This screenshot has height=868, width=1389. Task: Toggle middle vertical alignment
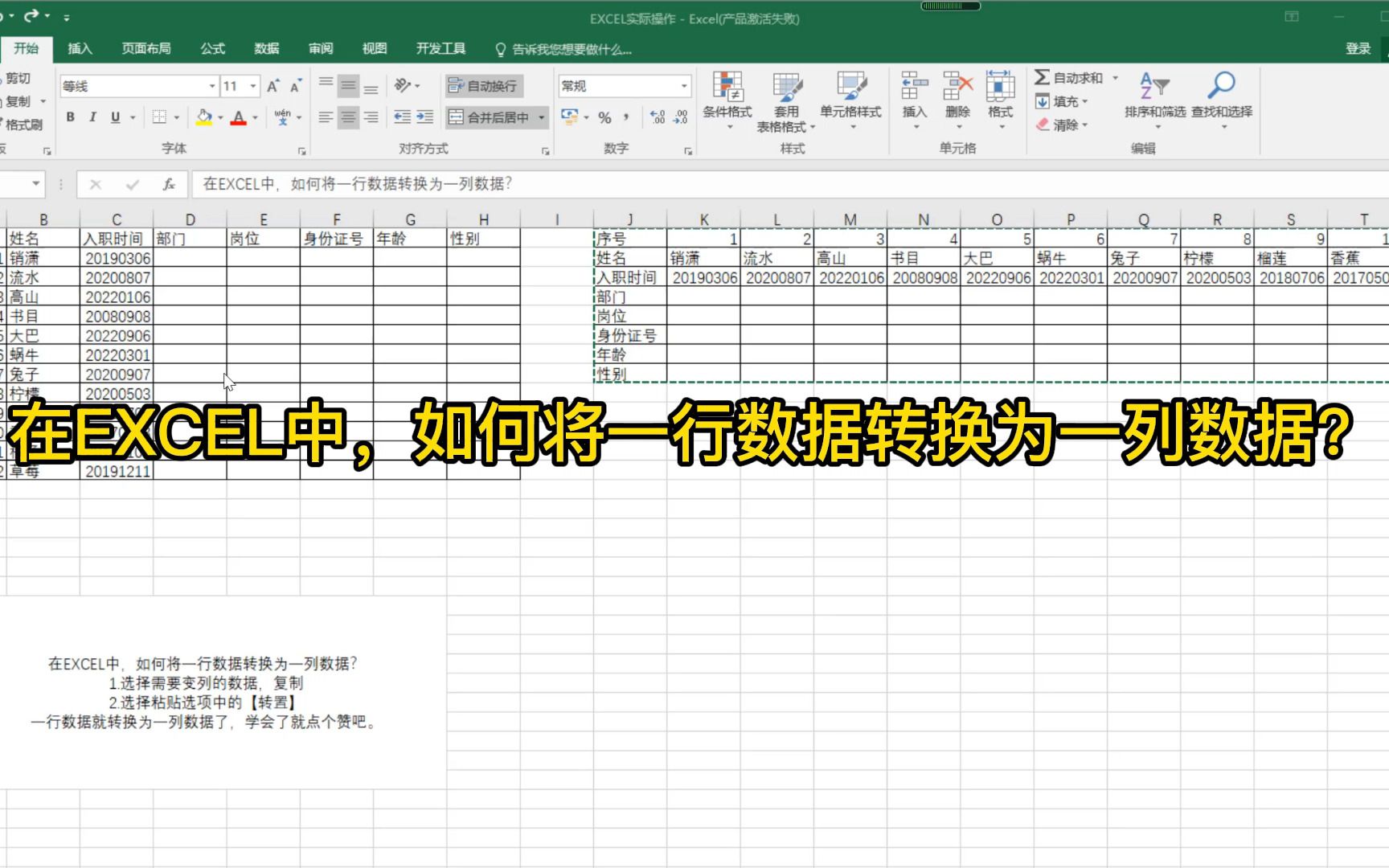click(x=348, y=85)
